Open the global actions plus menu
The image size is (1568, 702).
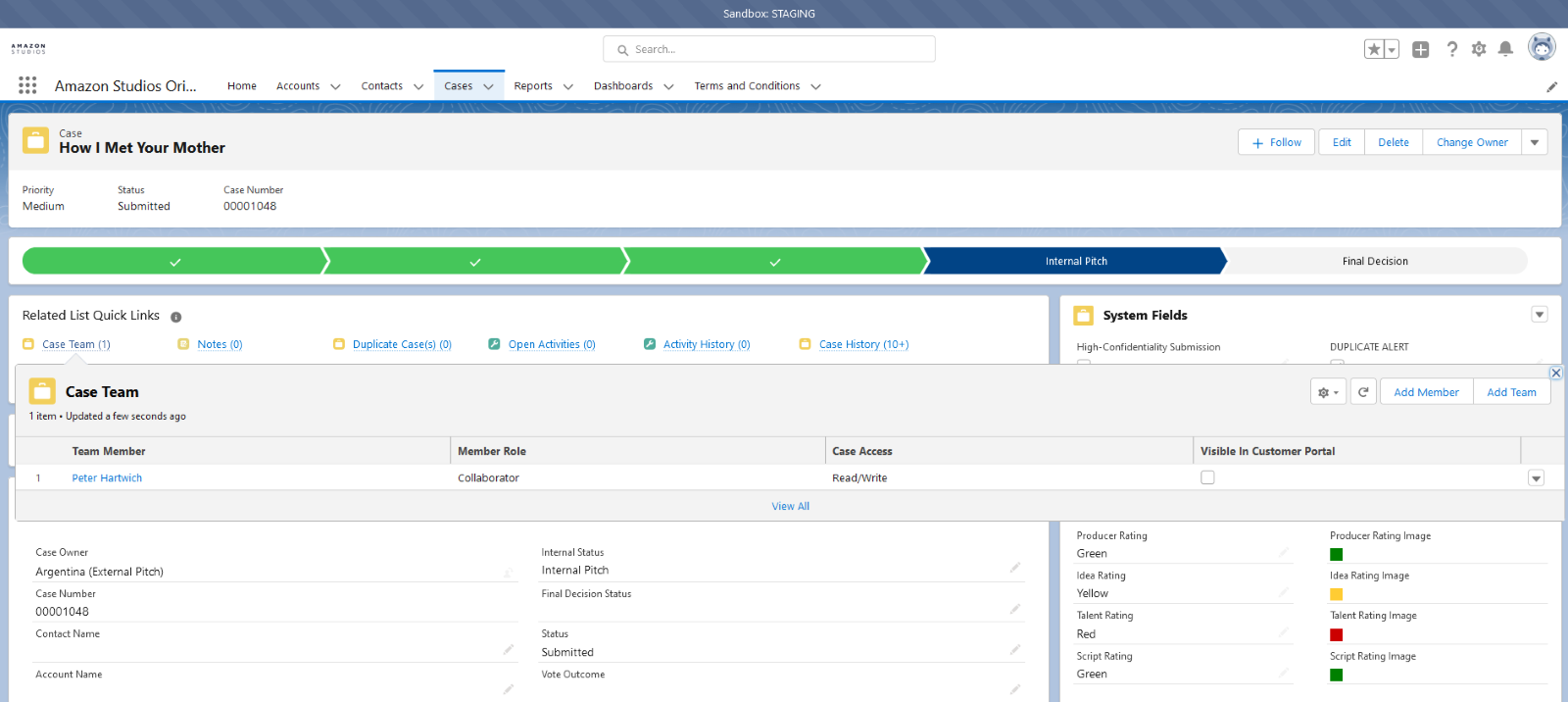click(1420, 49)
